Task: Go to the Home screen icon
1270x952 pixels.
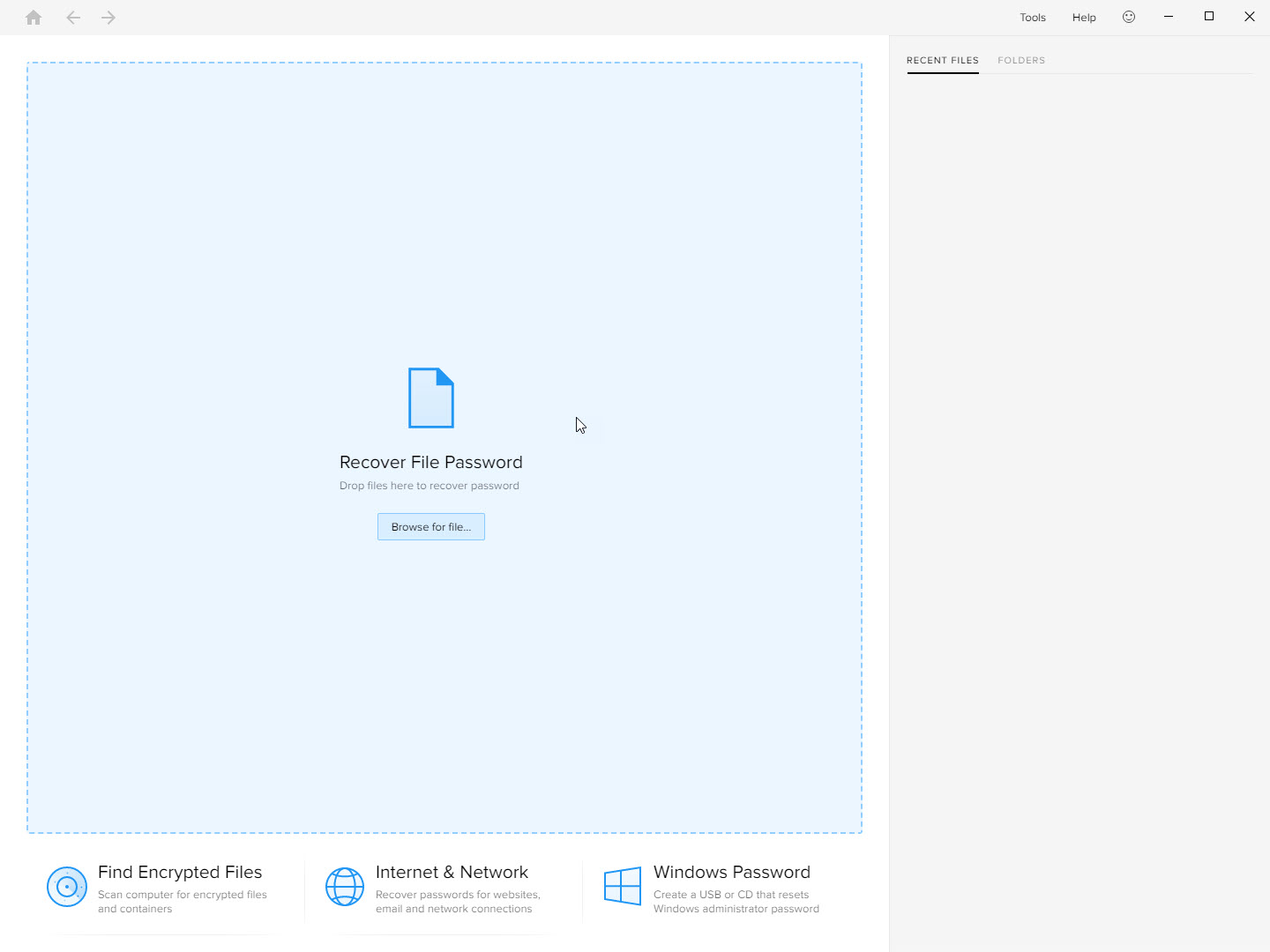Action: click(x=34, y=18)
